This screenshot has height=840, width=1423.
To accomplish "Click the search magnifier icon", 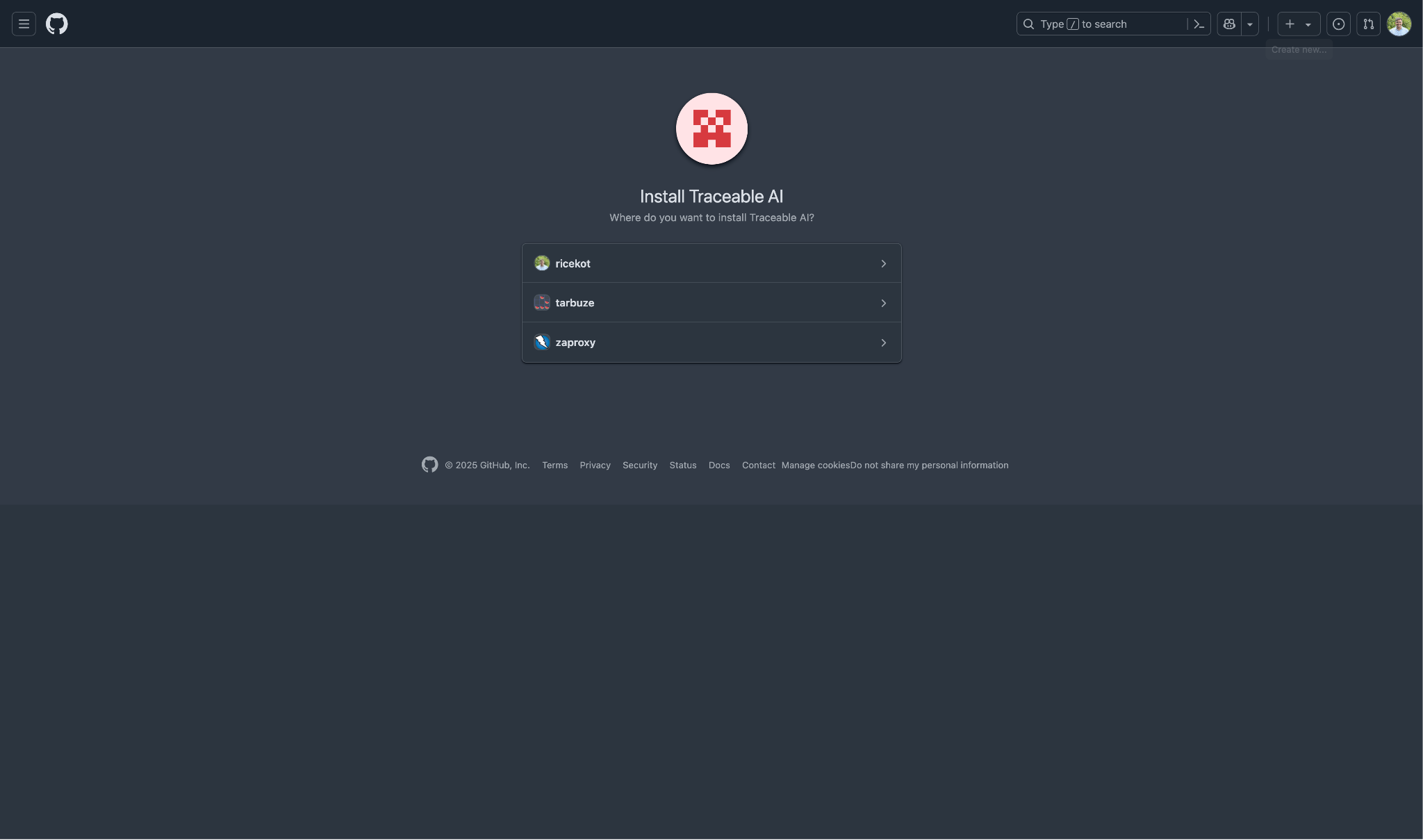I will [1028, 24].
